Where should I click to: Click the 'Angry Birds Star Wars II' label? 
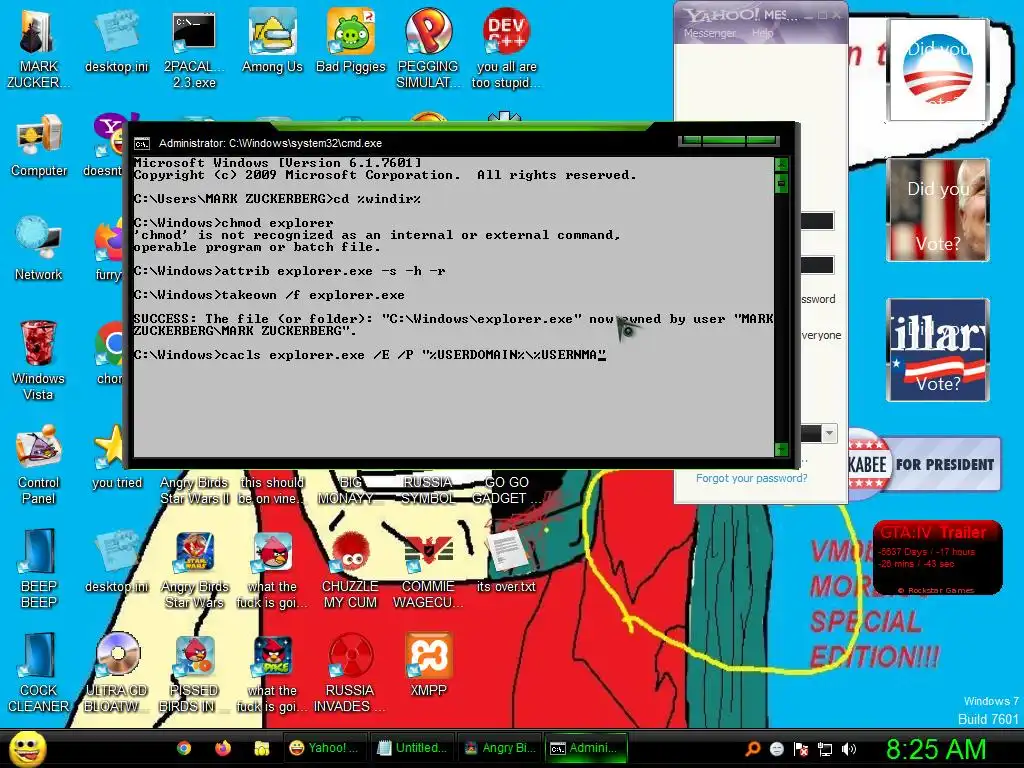pos(194,490)
